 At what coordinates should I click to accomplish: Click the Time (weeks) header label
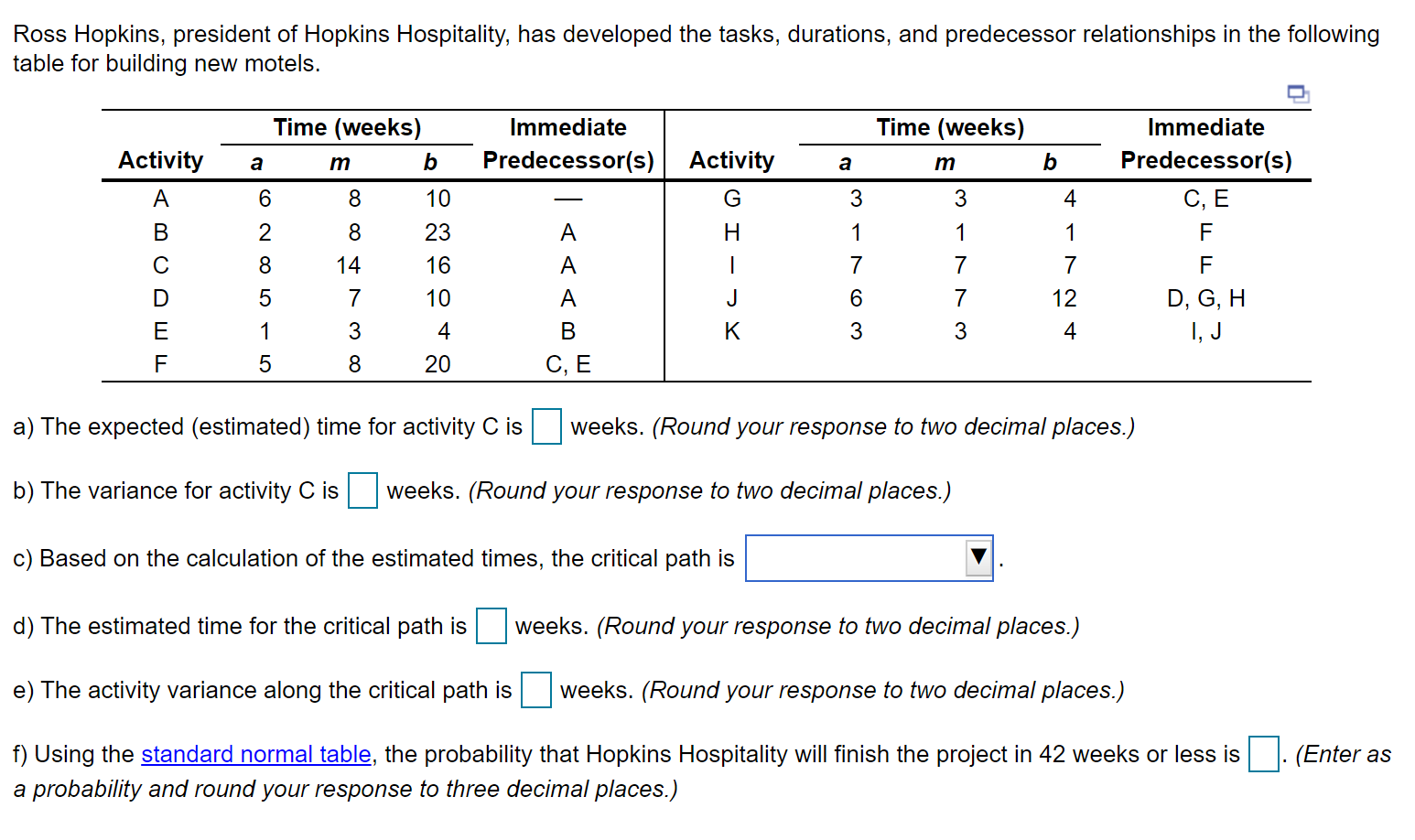tap(346, 126)
